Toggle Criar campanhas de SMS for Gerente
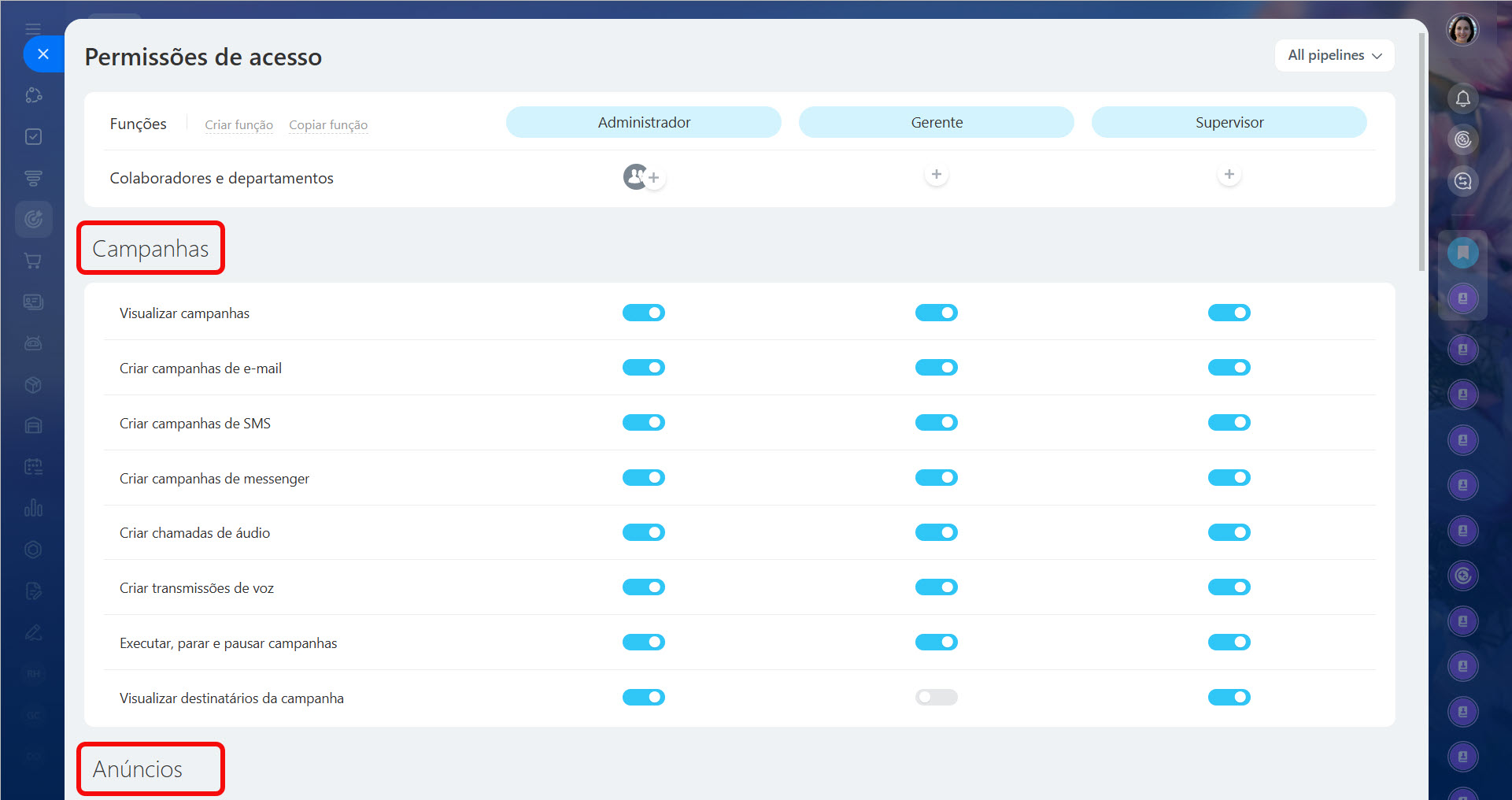1512x800 pixels. coord(937,422)
